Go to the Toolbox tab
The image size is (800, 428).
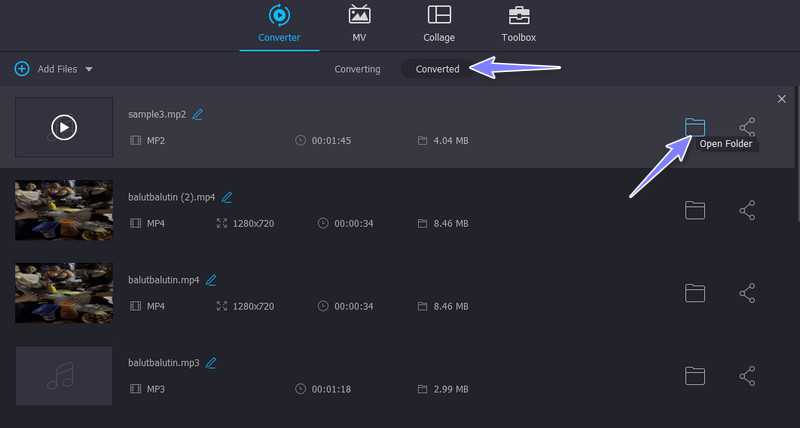coord(519,25)
